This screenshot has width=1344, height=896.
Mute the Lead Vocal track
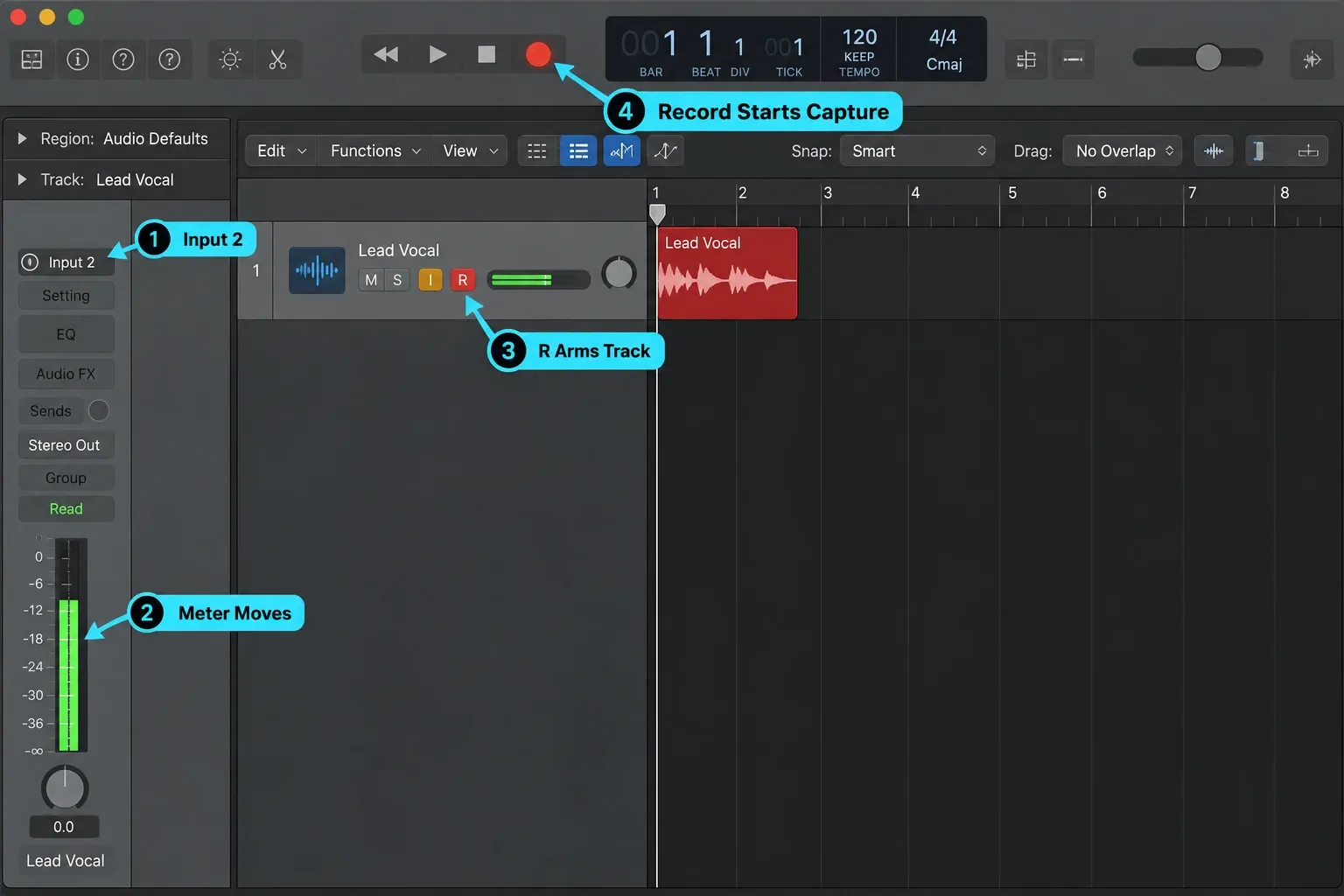371,280
